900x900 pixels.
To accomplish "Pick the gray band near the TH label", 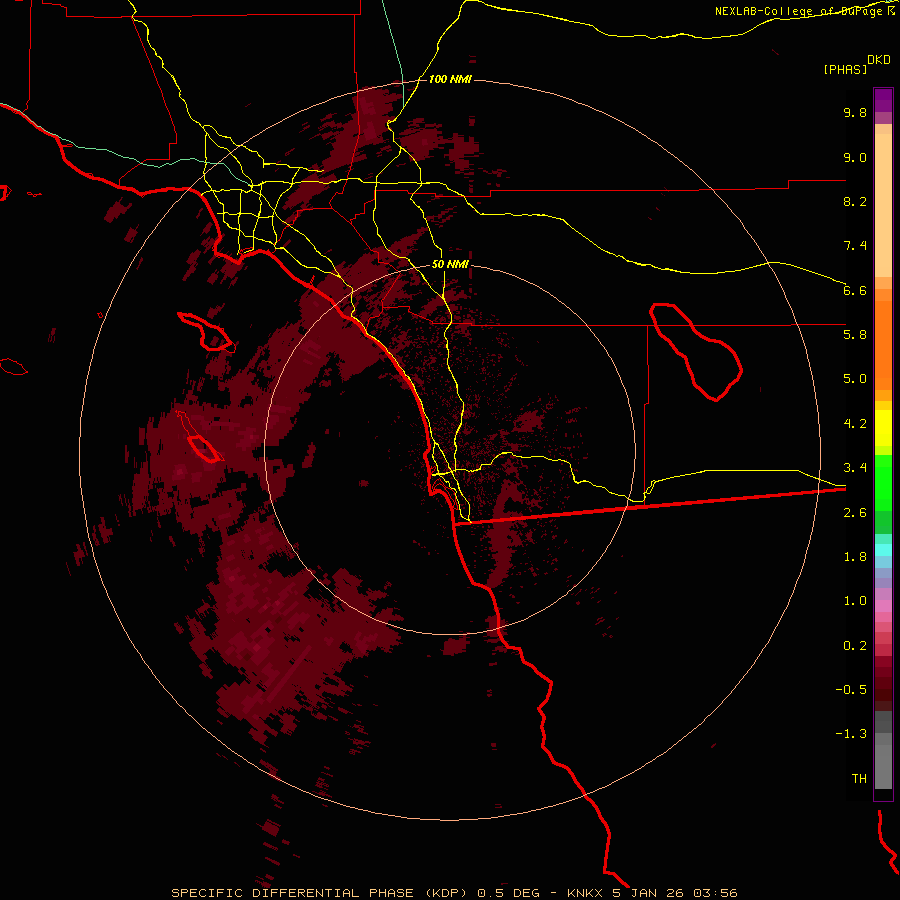I will tap(883, 766).
